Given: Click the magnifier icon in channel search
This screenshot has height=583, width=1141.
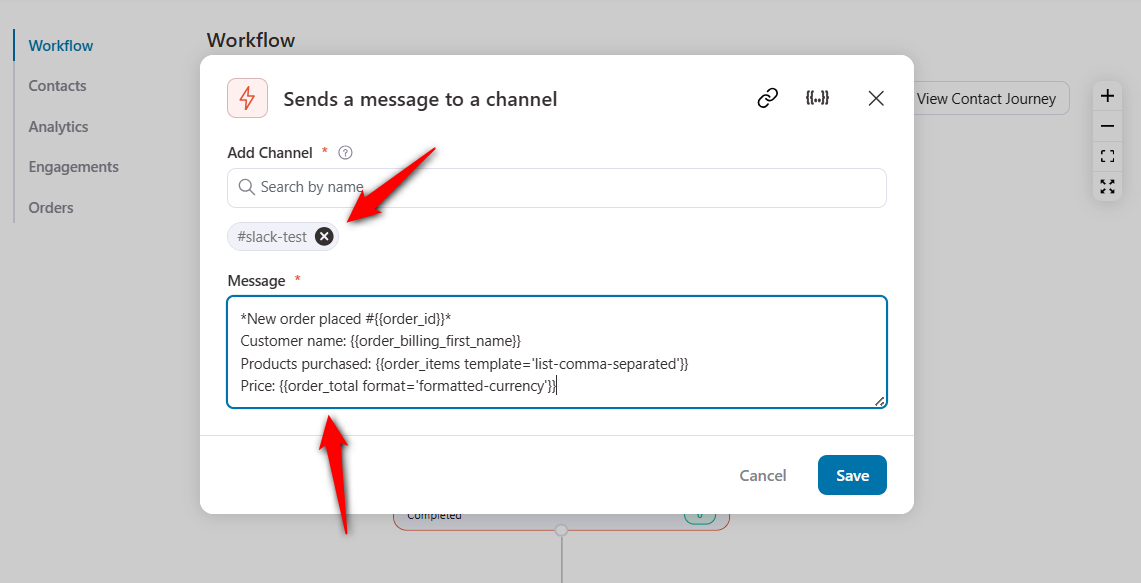Looking at the screenshot, I should point(246,187).
